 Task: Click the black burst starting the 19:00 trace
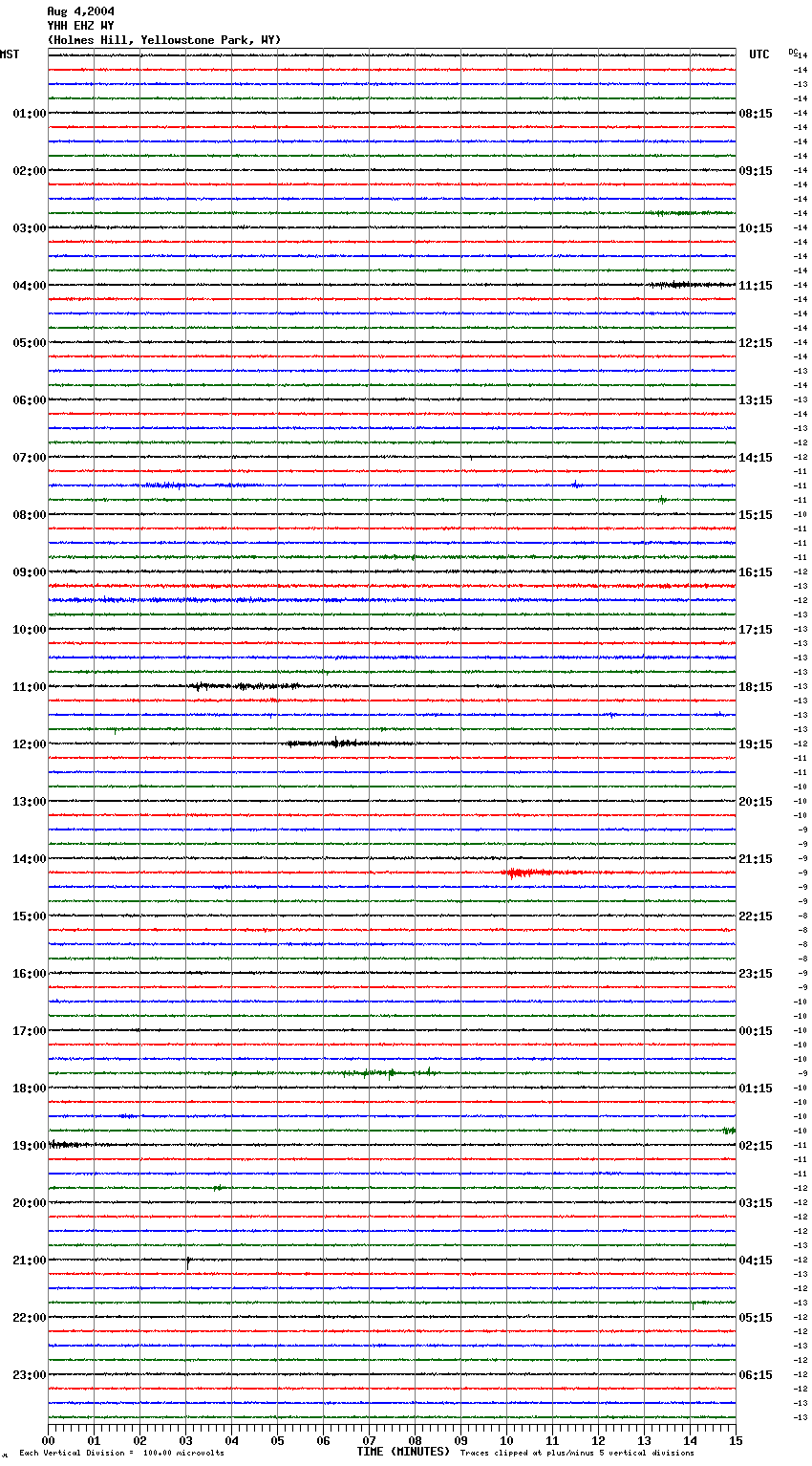(x=72, y=1145)
